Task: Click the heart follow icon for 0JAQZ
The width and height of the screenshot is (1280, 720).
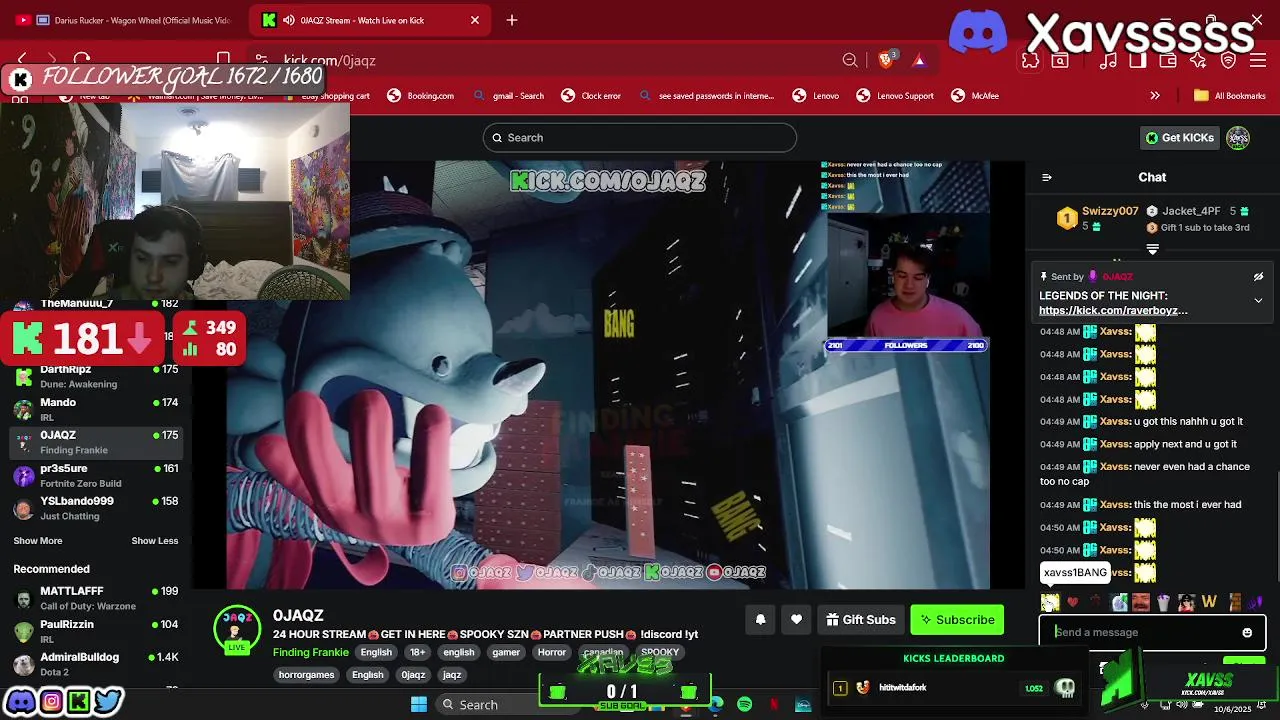Action: [796, 620]
